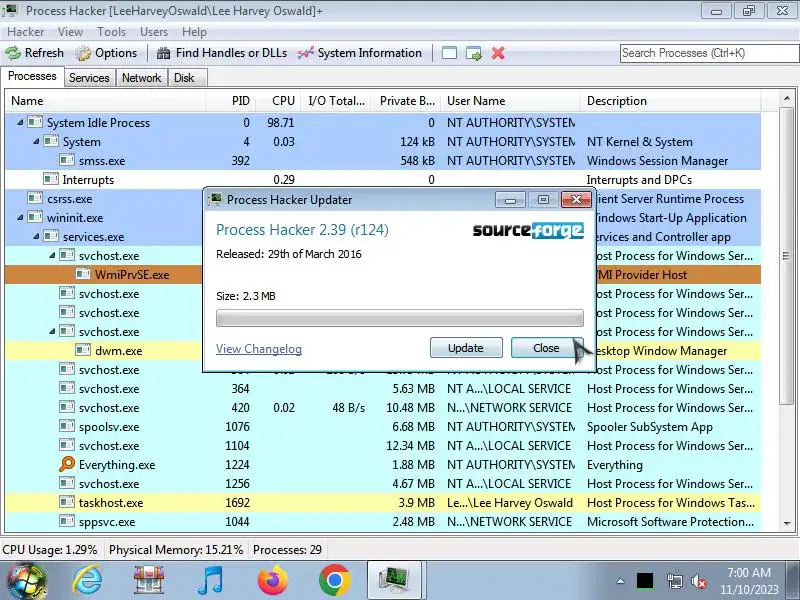Click the network tray icon

[x=674, y=581]
